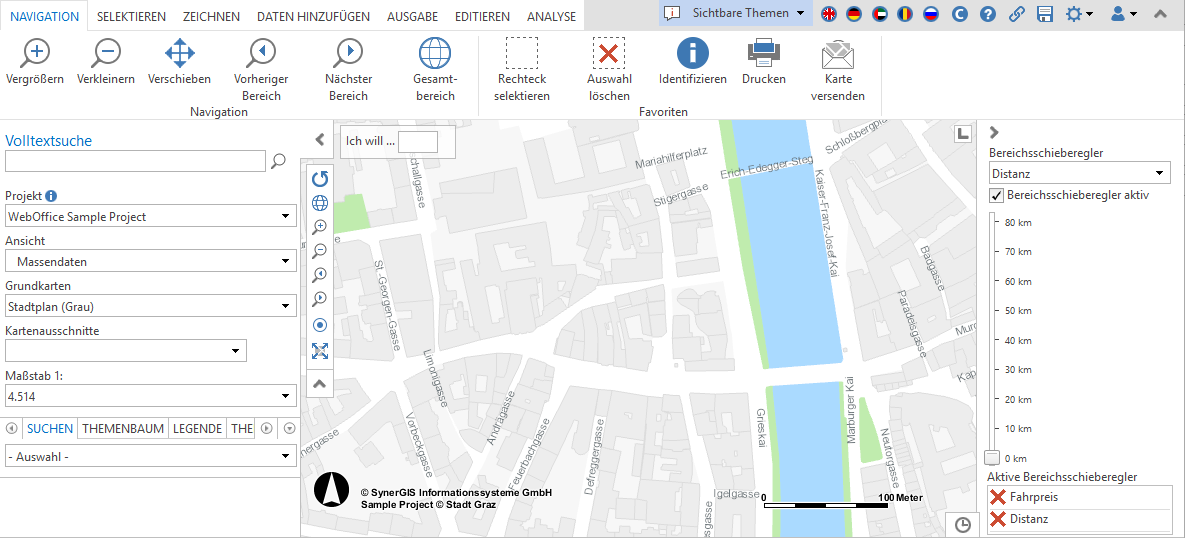The image size is (1185, 538).
Task: Uncheck Bereichsschieberegler aktiv checkbox
Action: point(996,196)
